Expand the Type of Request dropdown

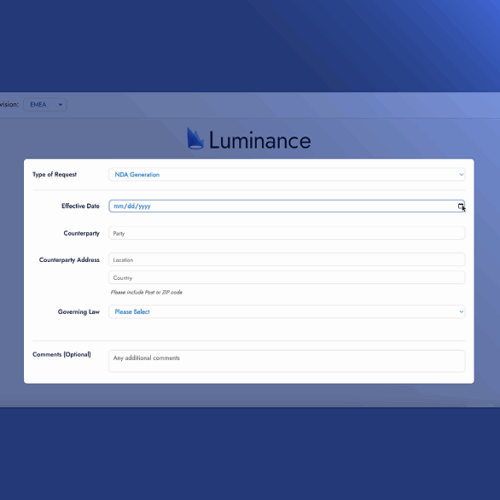point(287,174)
